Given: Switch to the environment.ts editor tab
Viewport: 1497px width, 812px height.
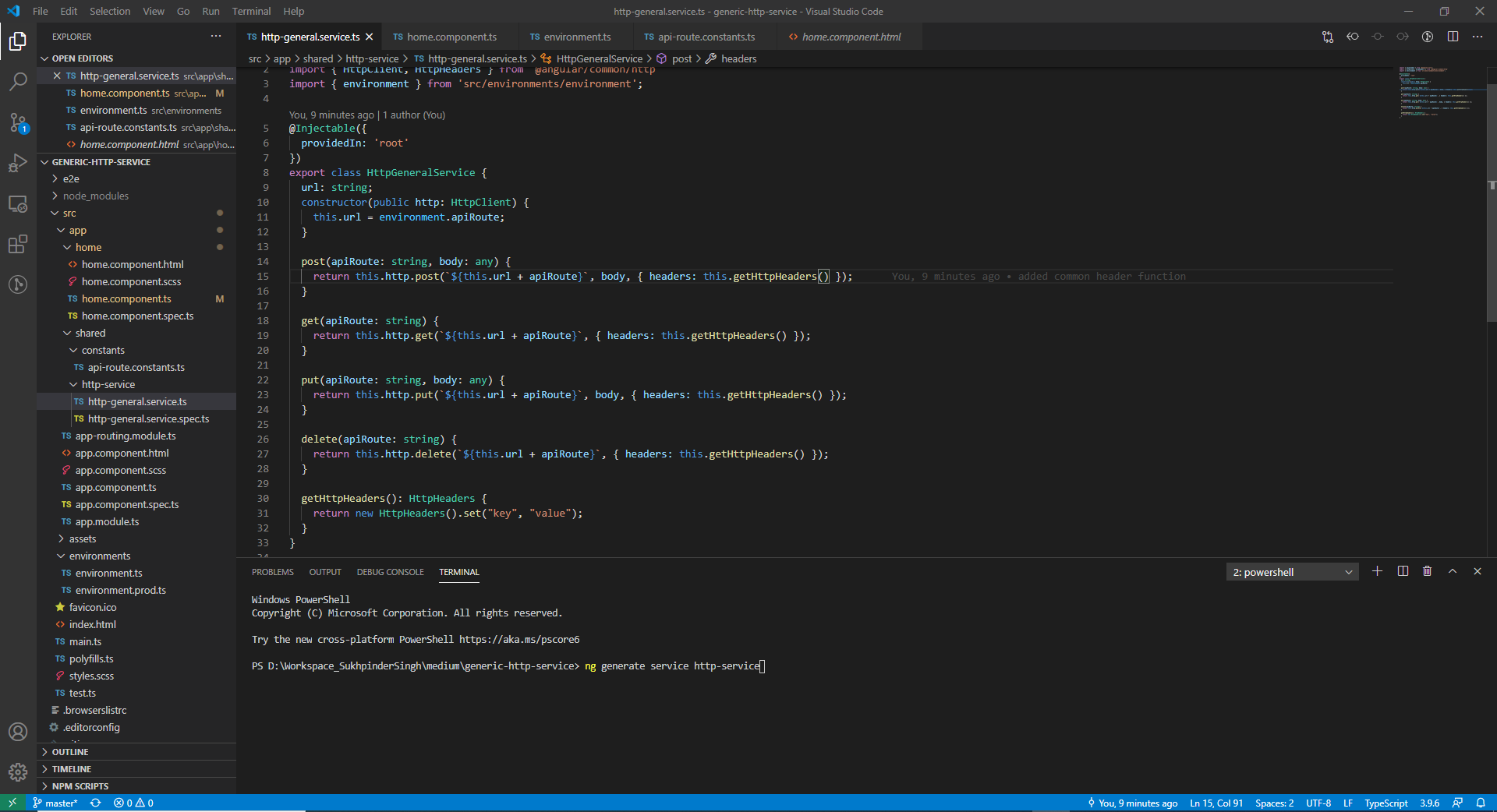Looking at the screenshot, I should 576,37.
